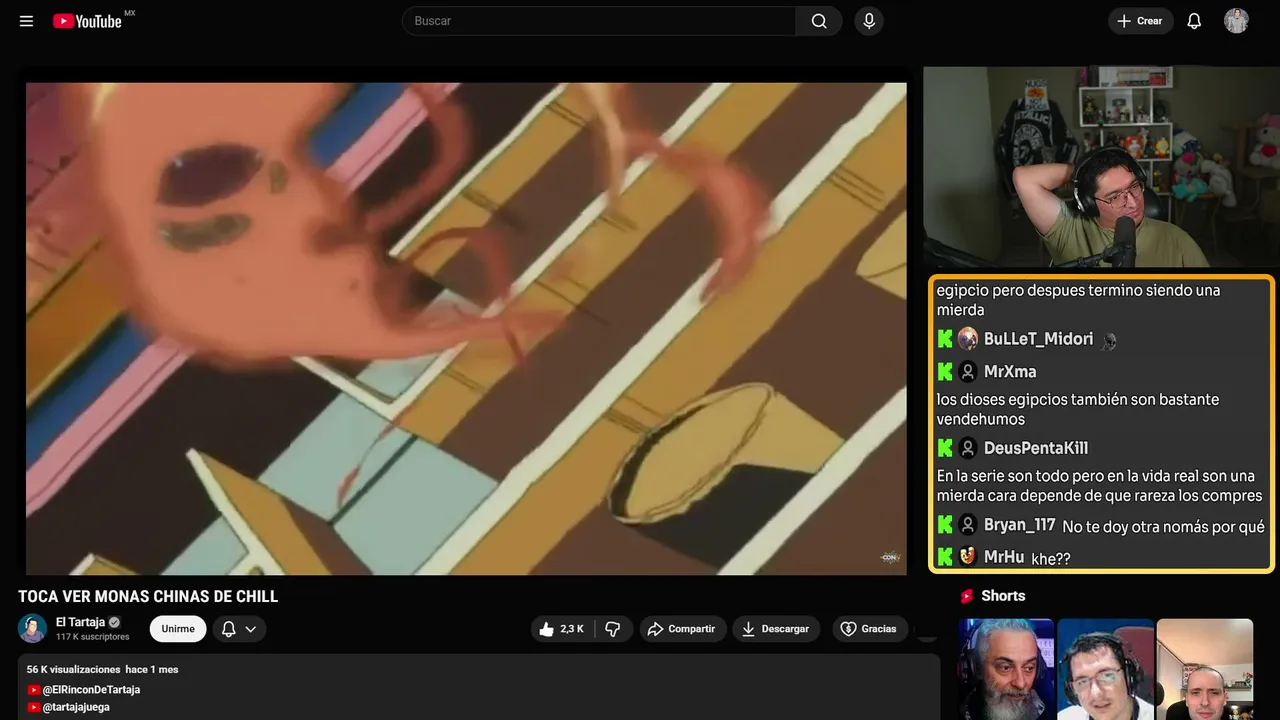Like the video with the thumbs up
The width and height of the screenshot is (1280, 720).
point(562,629)
